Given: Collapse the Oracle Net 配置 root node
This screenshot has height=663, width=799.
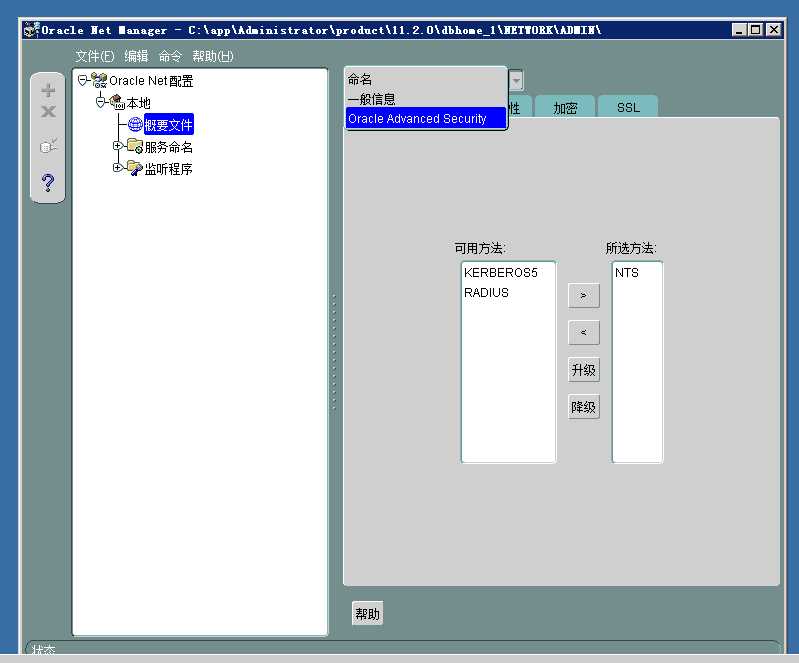Looking at the screenshot, I should pyautogui.click(x=82, y=80).
